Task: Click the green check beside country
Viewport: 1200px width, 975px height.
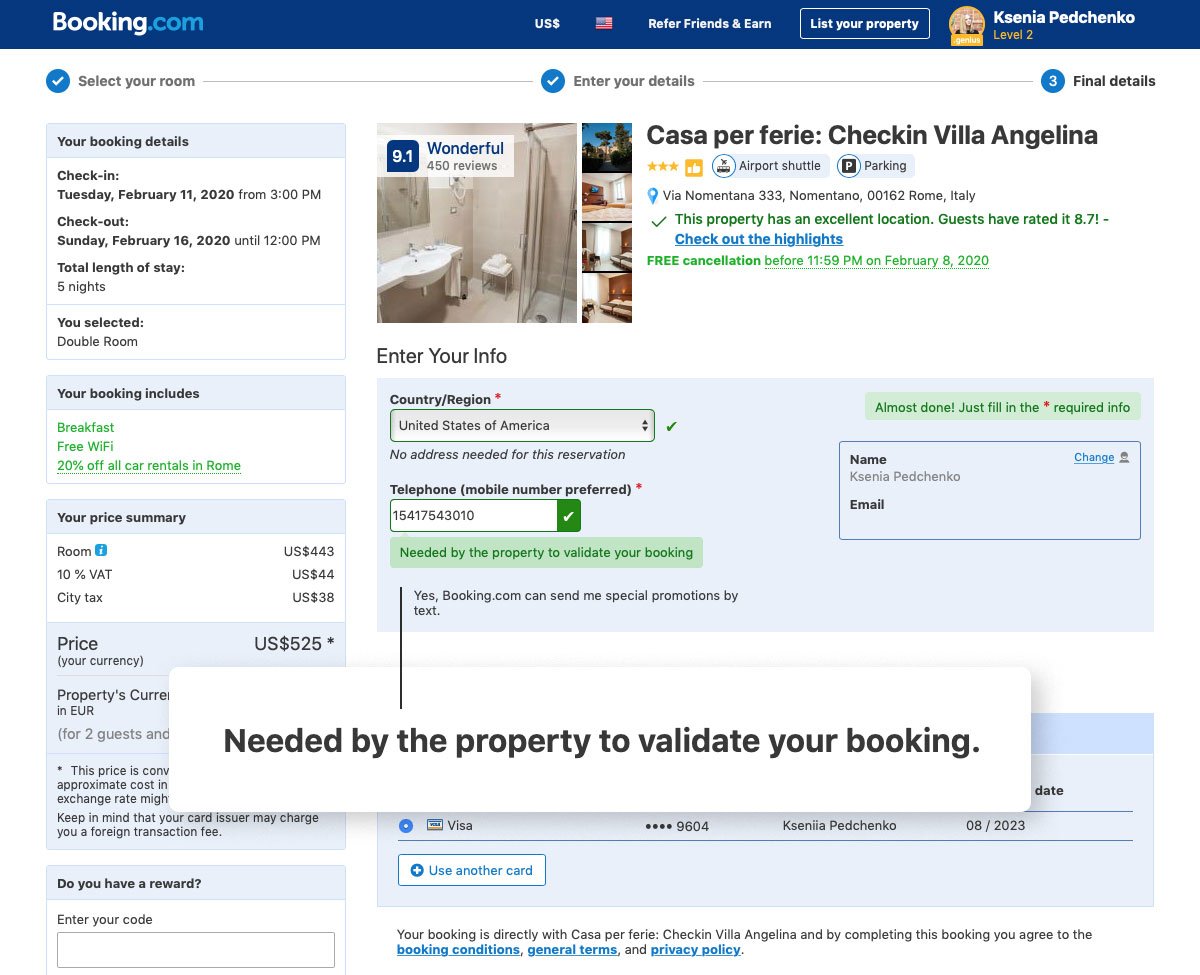Action: click(671, 427)
